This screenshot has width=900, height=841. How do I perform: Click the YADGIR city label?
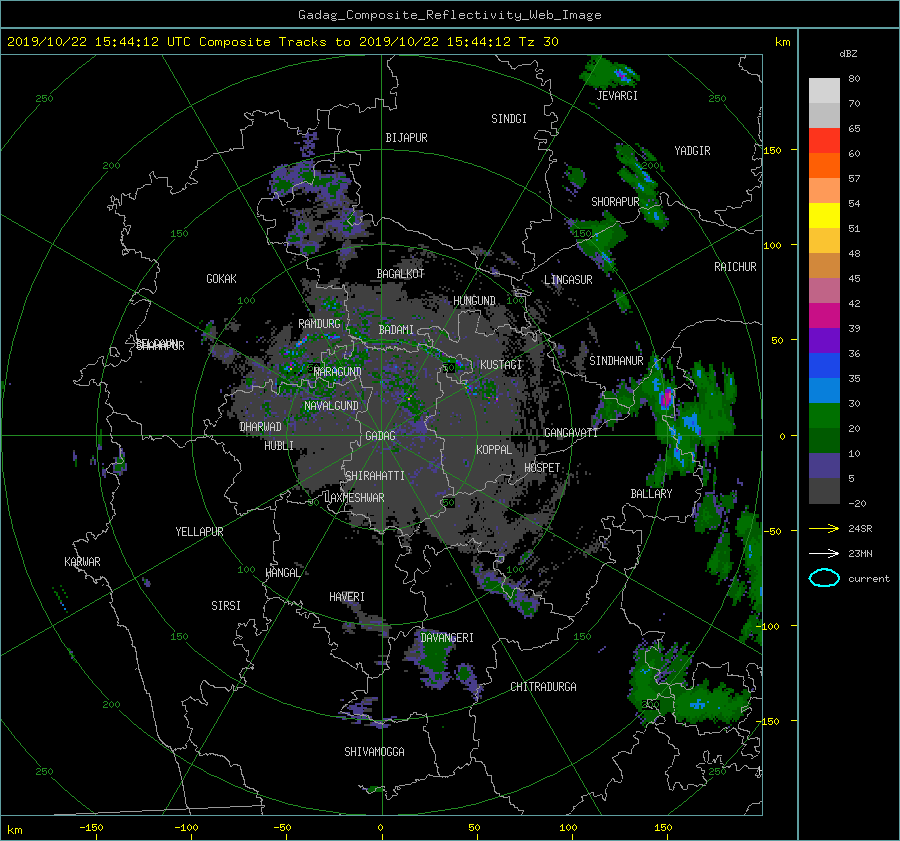pyautogui.click(x=692, y=151)
